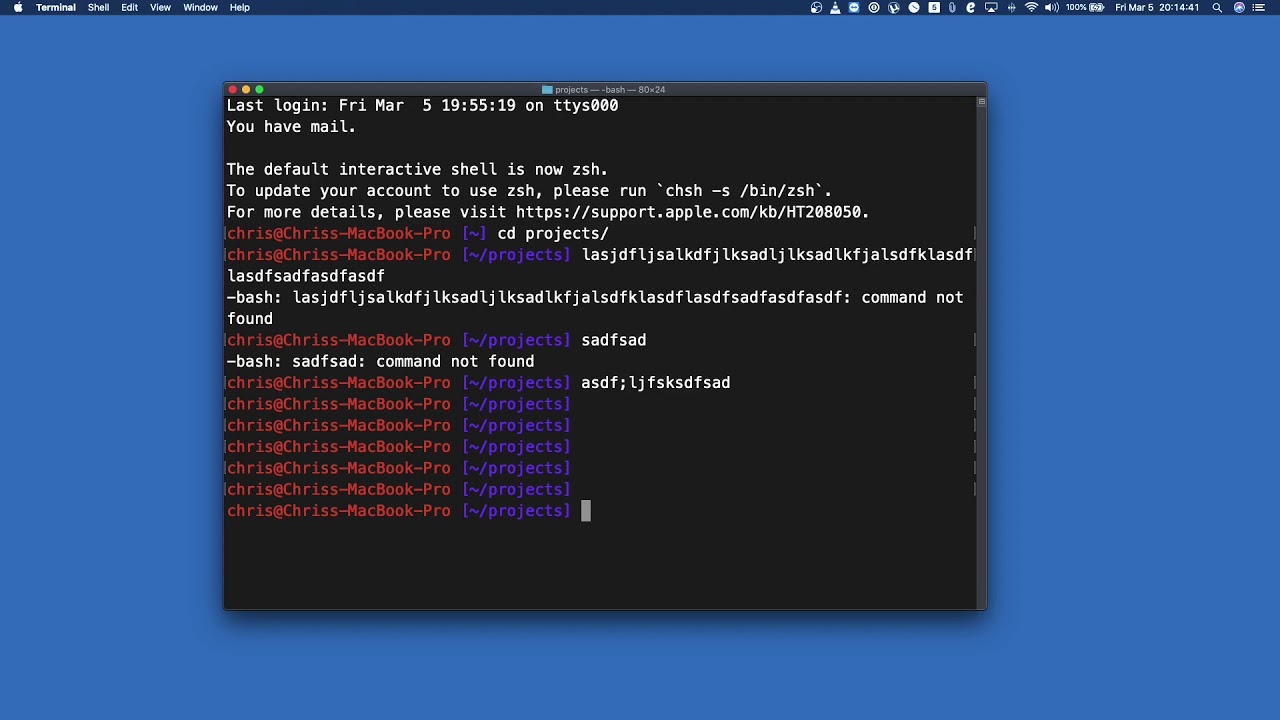Click the stylized 'e' menu bar icon
This screenshot has width=1280, height=720.
(x=971, y=7)
